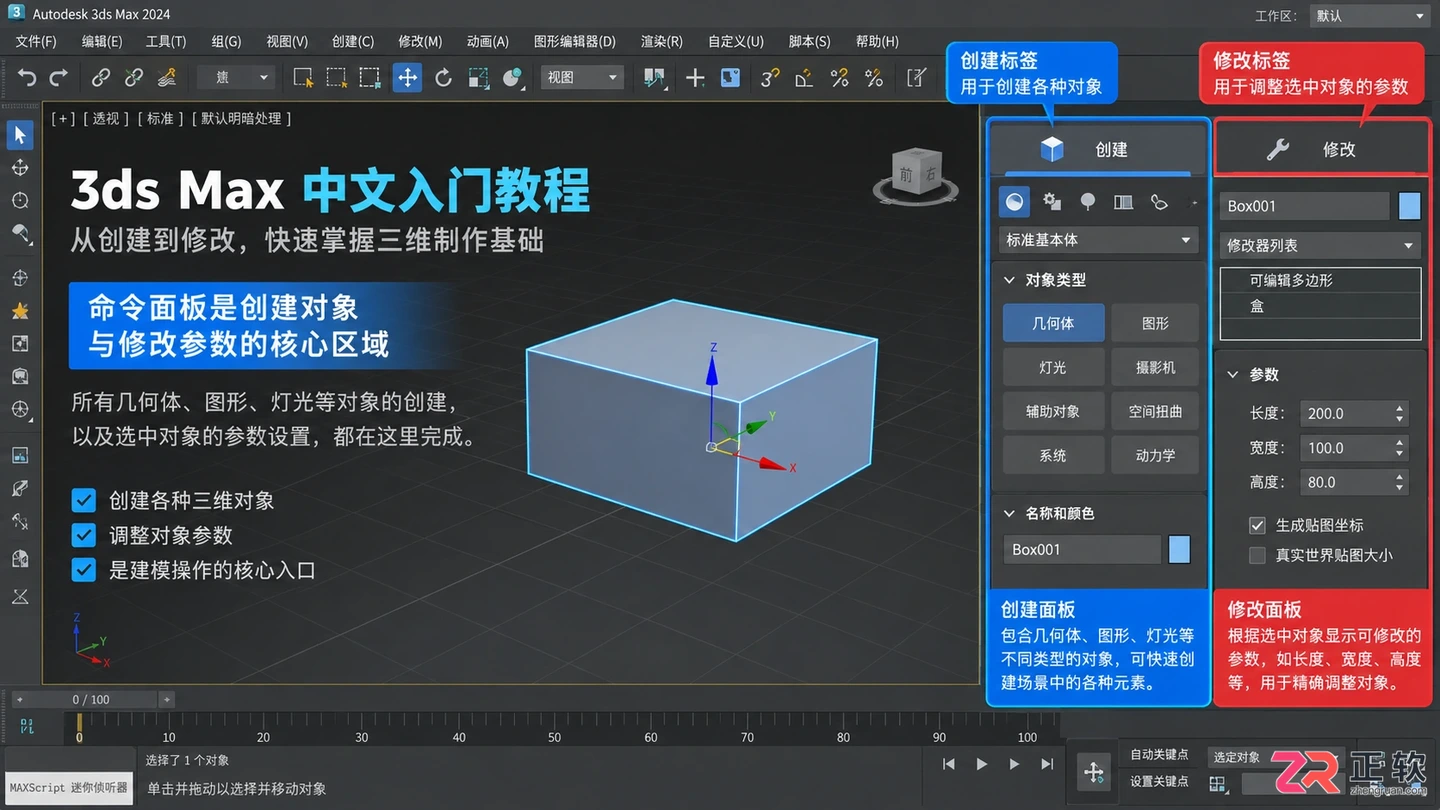
Task: Click the Select and Place sphere icon
Action: coord(513,77)
